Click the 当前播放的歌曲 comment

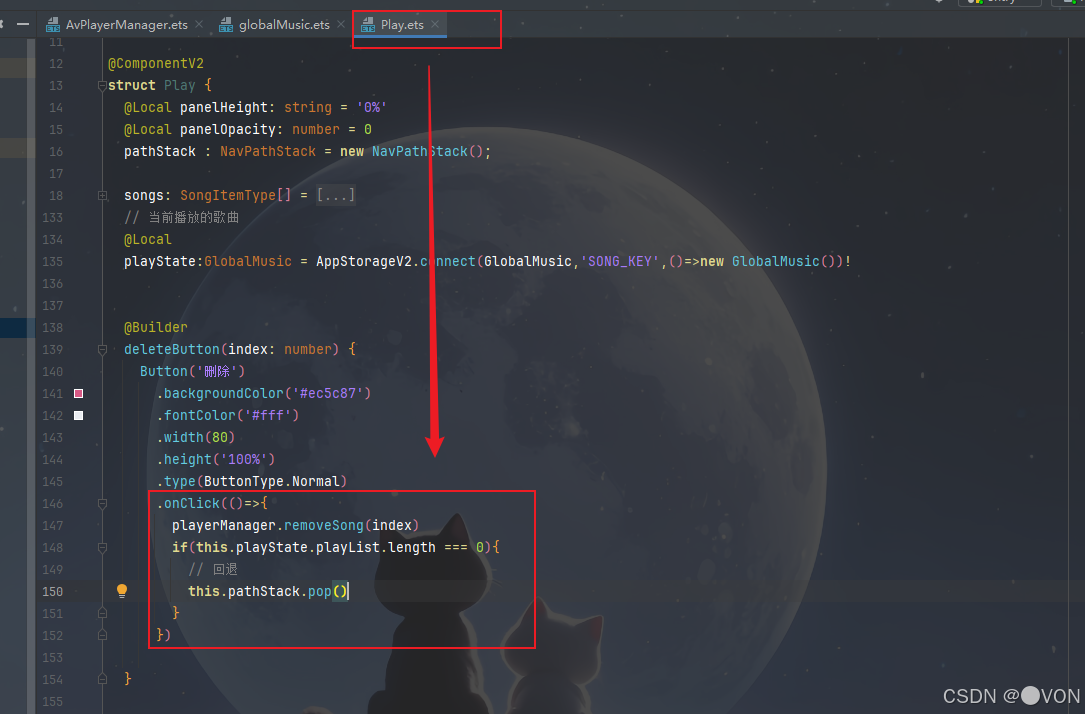point(181,217)
